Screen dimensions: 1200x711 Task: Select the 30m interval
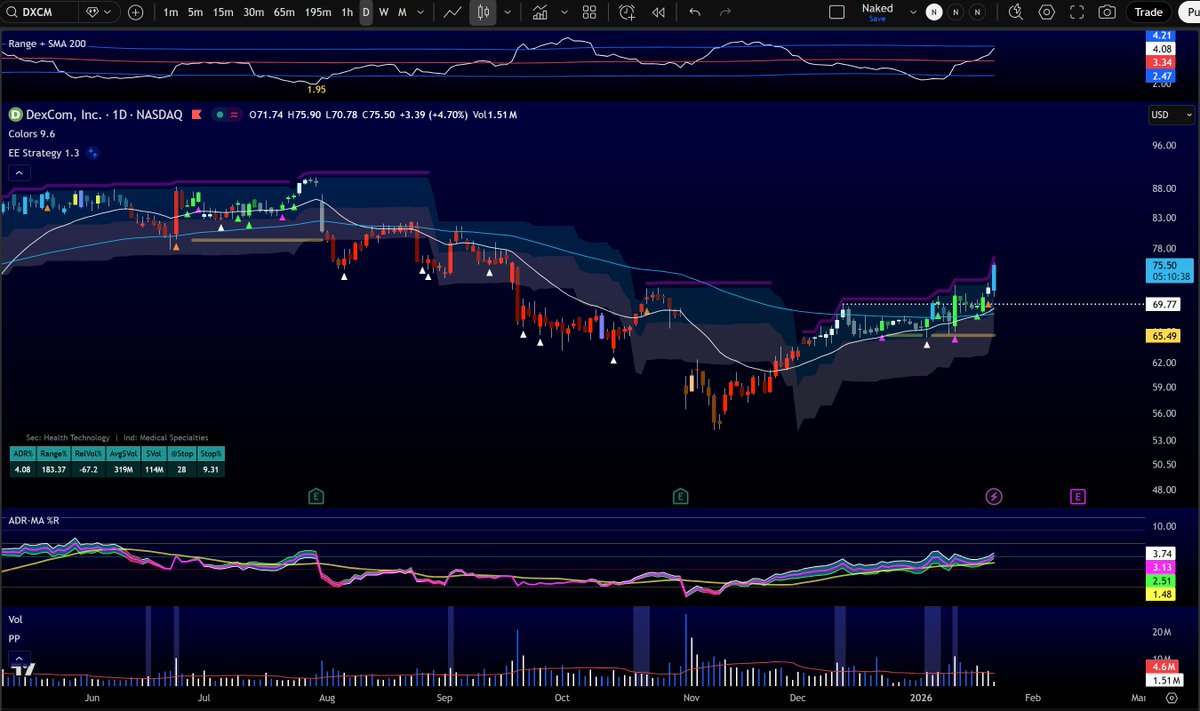(x=254, y=12)
